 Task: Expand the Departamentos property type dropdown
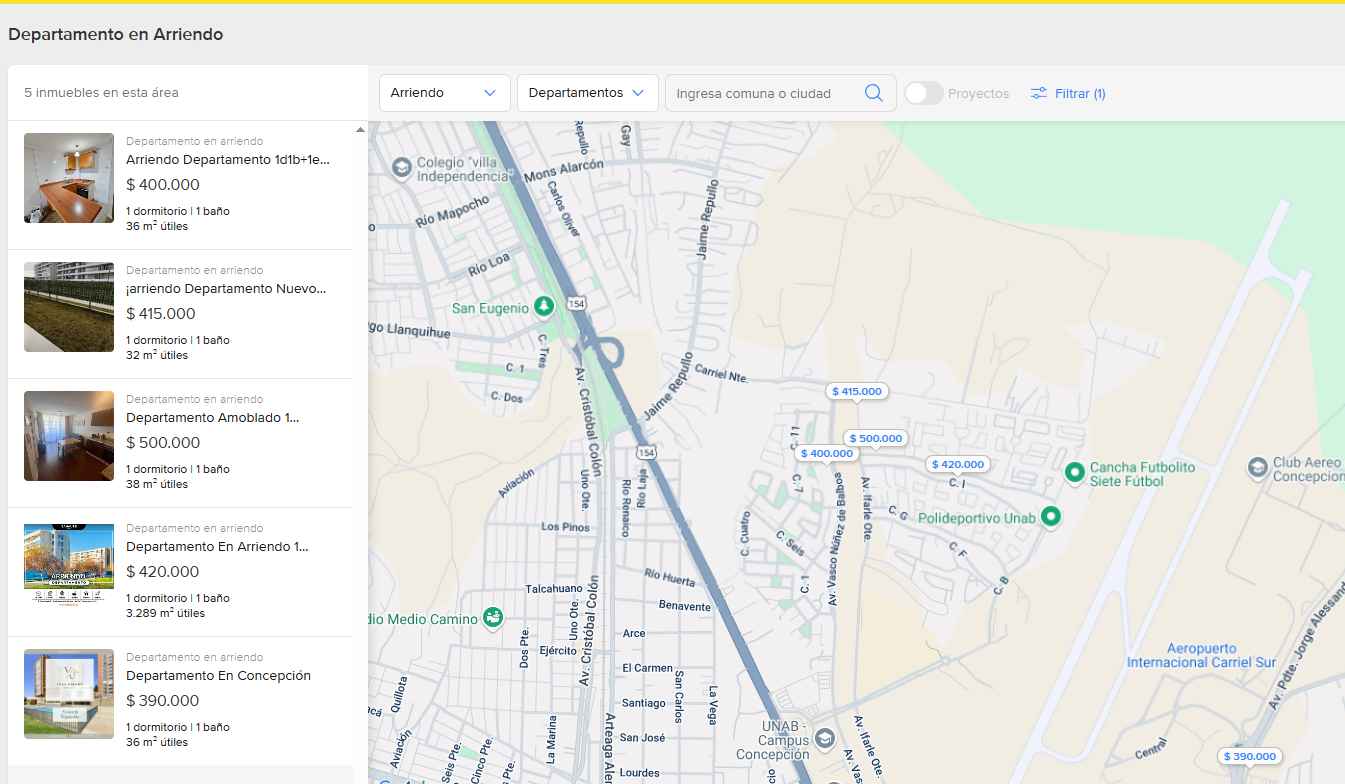[587, 93]
